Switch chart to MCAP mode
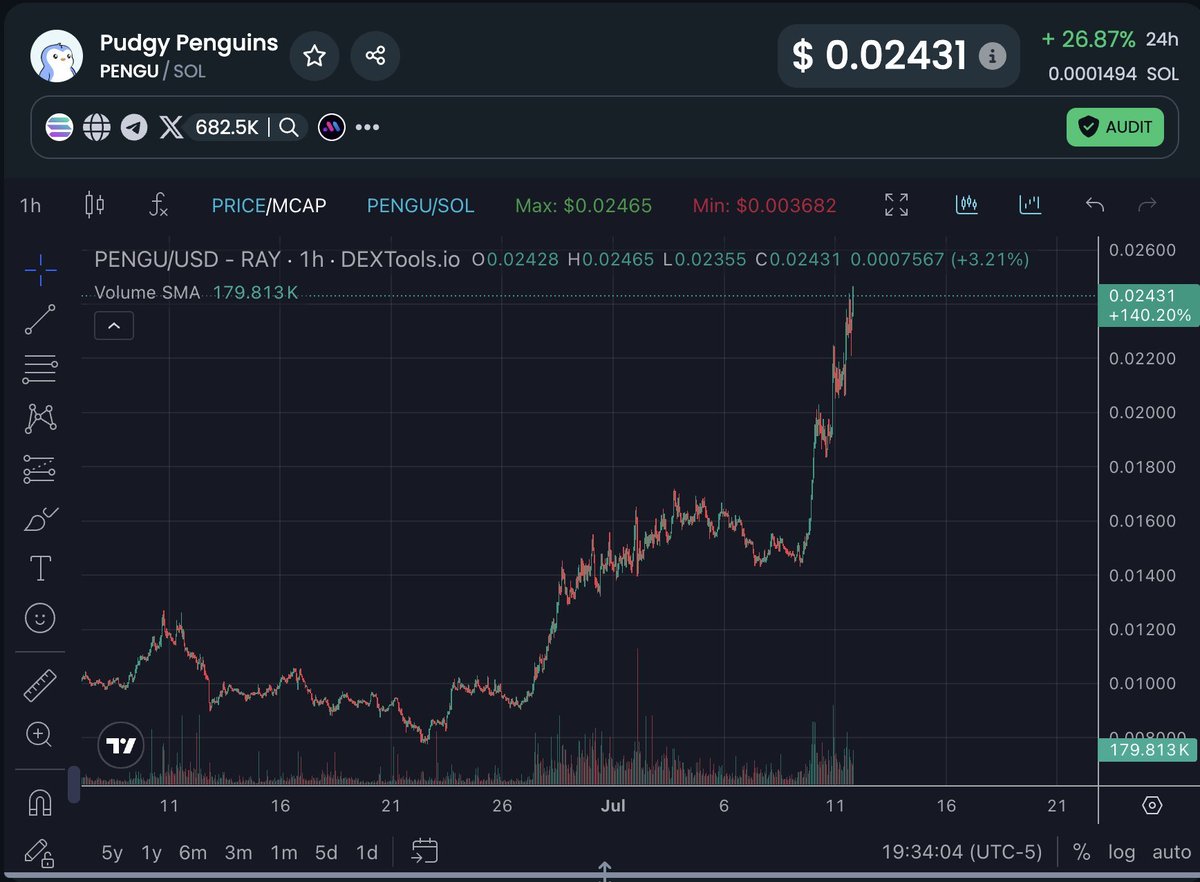 (298, 206)
